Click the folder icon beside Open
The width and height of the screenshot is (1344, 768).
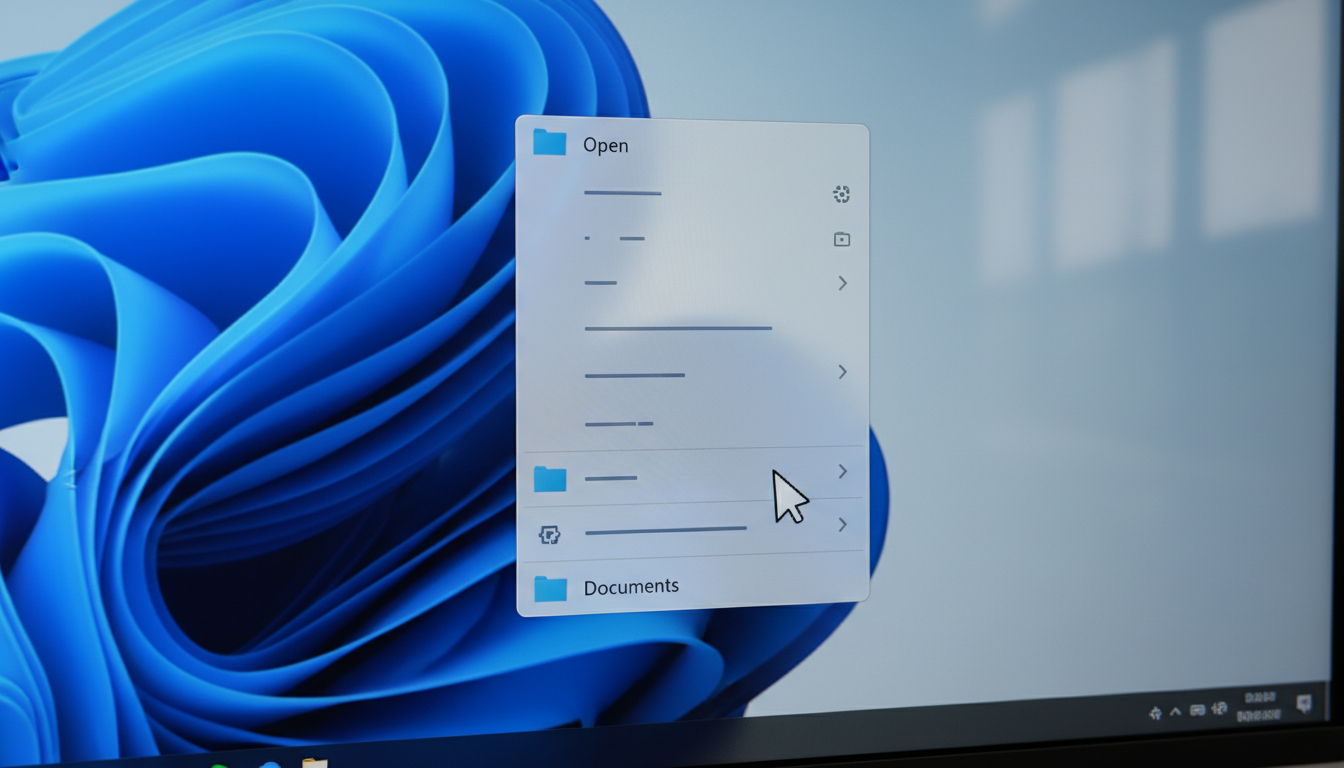tap(549, 143)
